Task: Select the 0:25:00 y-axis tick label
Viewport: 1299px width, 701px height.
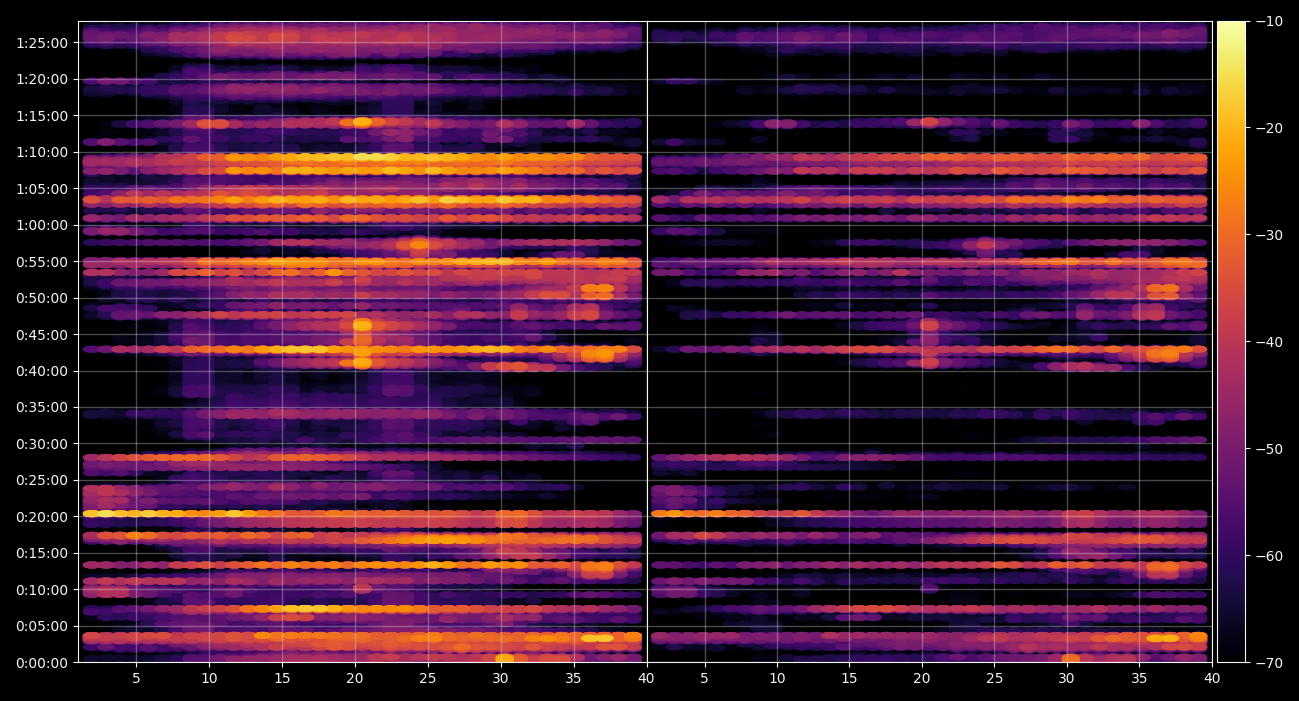Action: click(42, 480)
